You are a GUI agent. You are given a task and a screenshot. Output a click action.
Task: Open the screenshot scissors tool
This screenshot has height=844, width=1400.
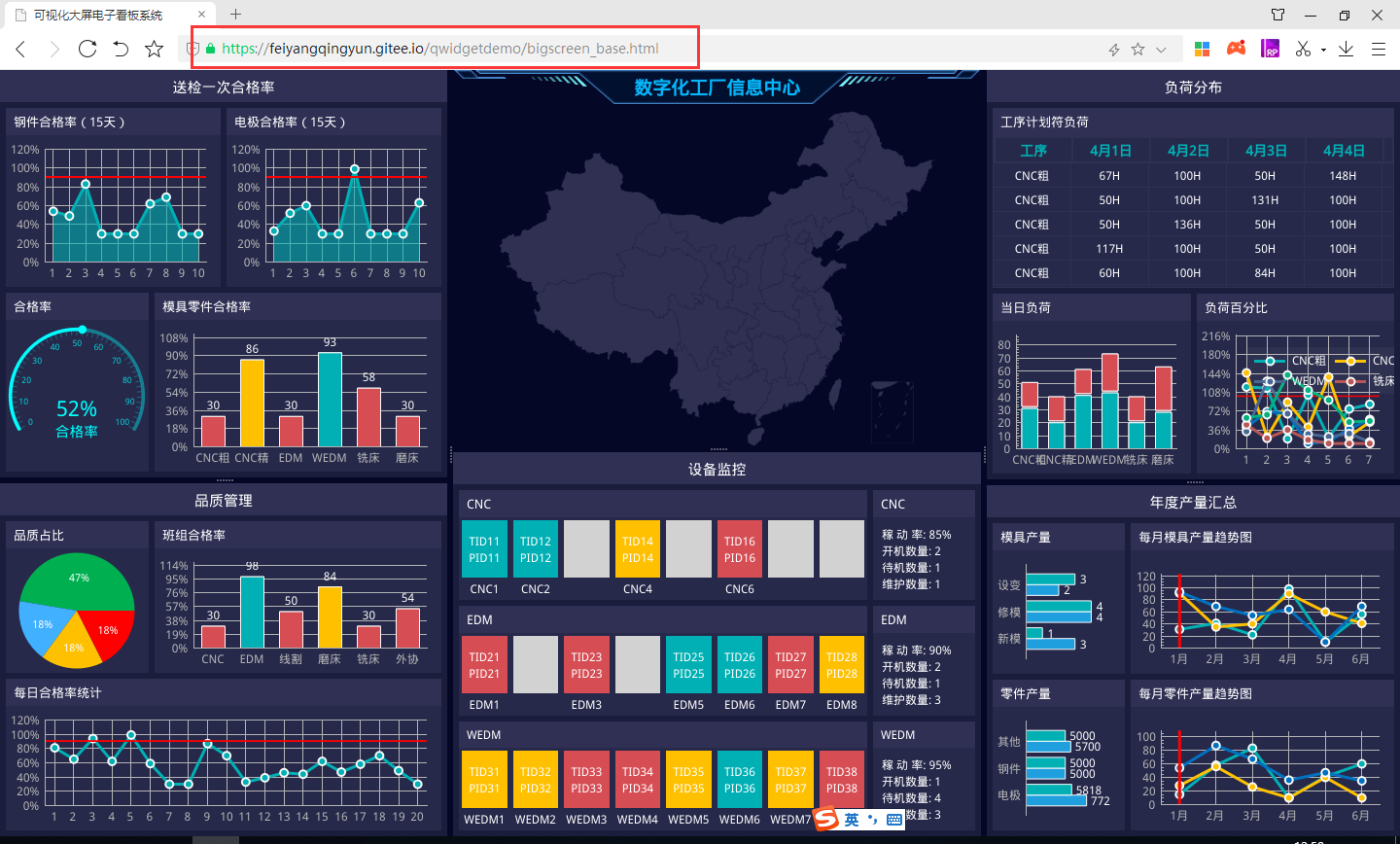[x=1303, y=49]
